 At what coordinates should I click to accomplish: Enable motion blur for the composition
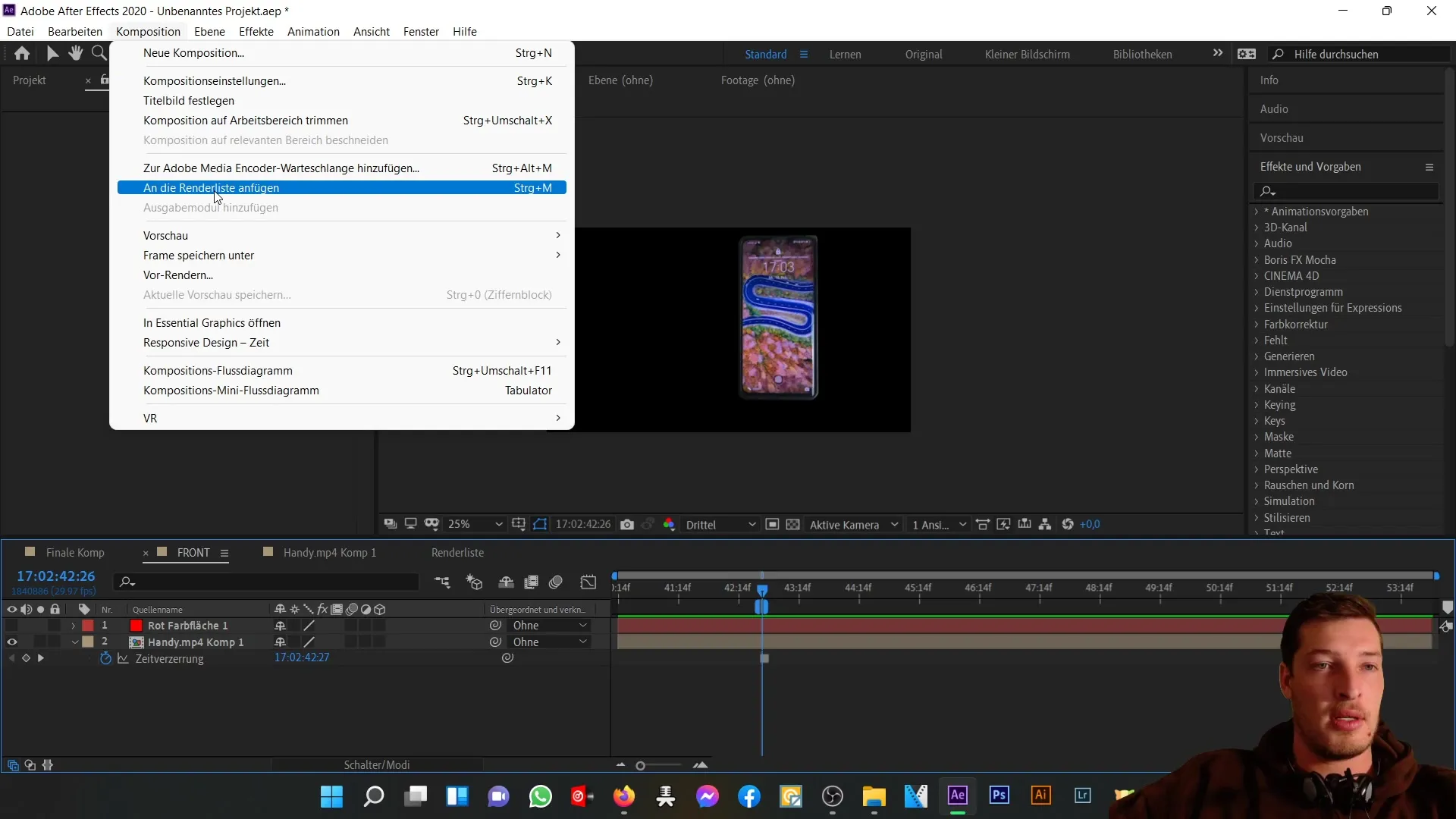[556, 582]
